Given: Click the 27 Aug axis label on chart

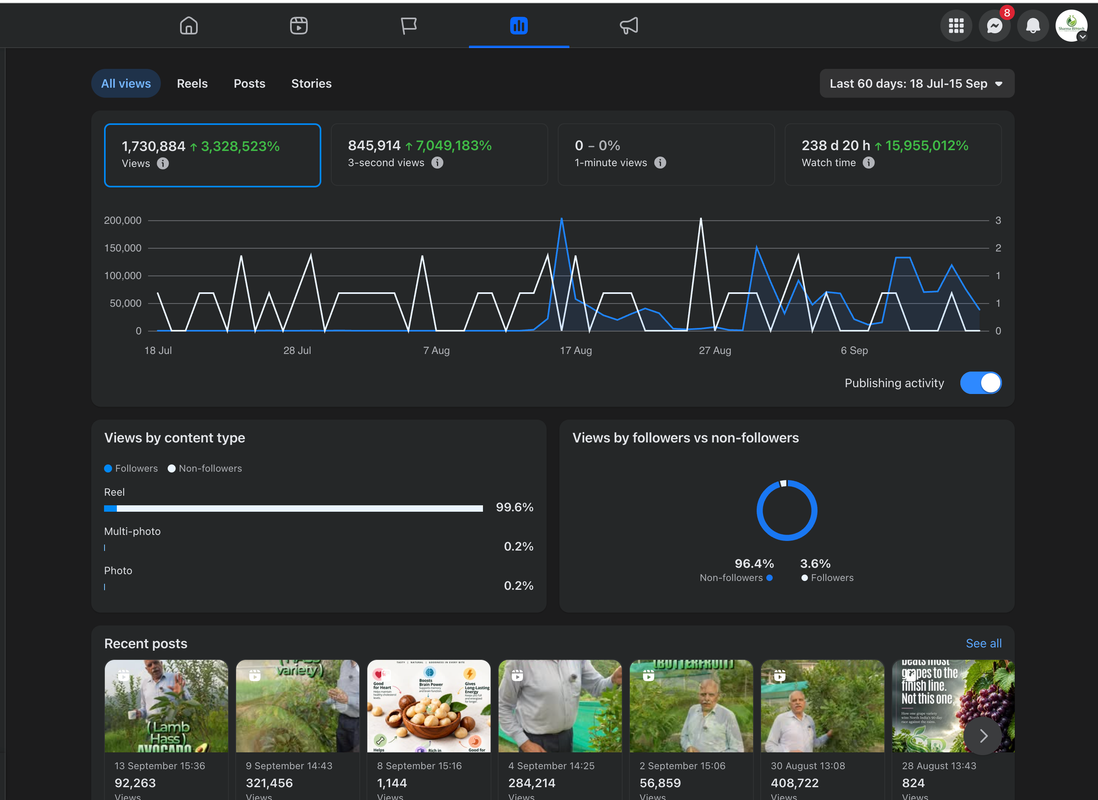Looking at the screenshot, I should [x=715, y=350].
